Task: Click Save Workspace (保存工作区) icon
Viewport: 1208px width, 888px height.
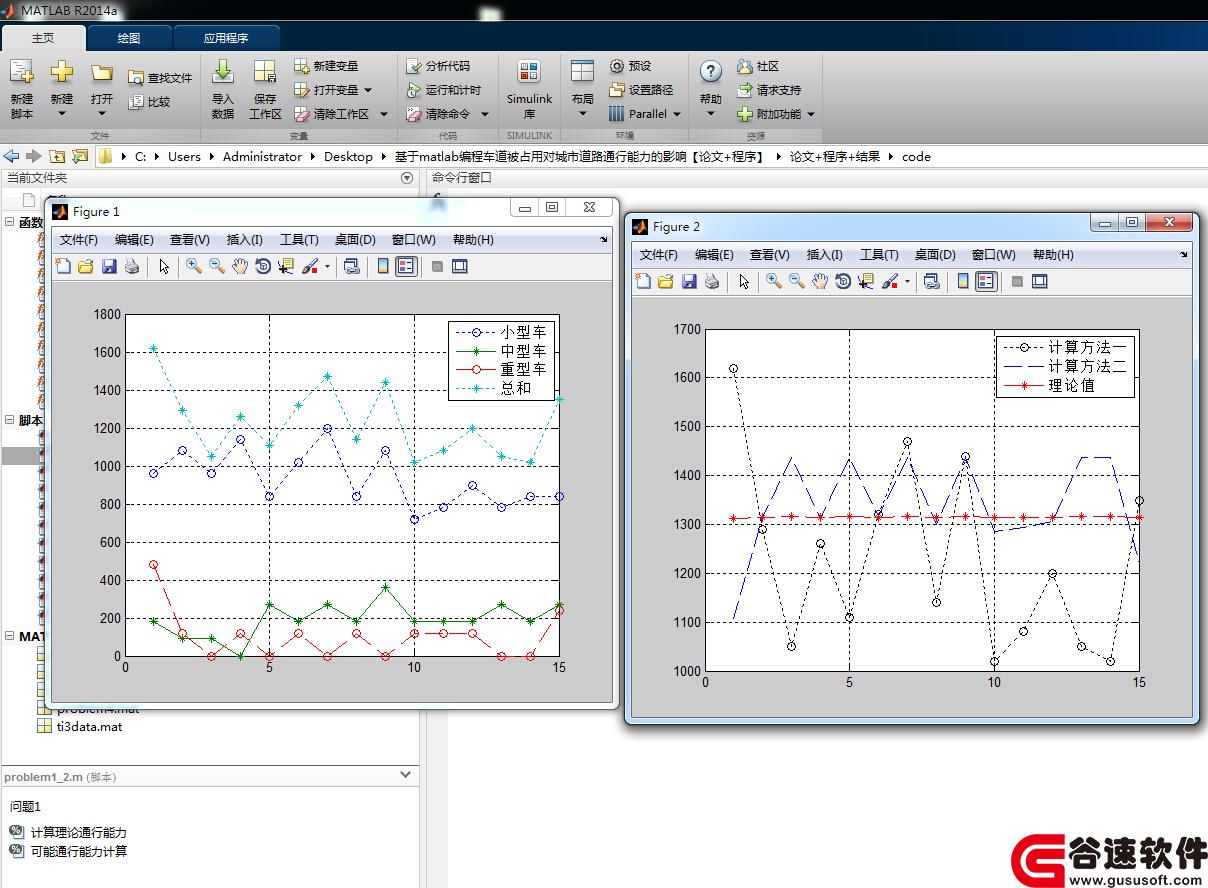Action: click(x=265, y=72)
